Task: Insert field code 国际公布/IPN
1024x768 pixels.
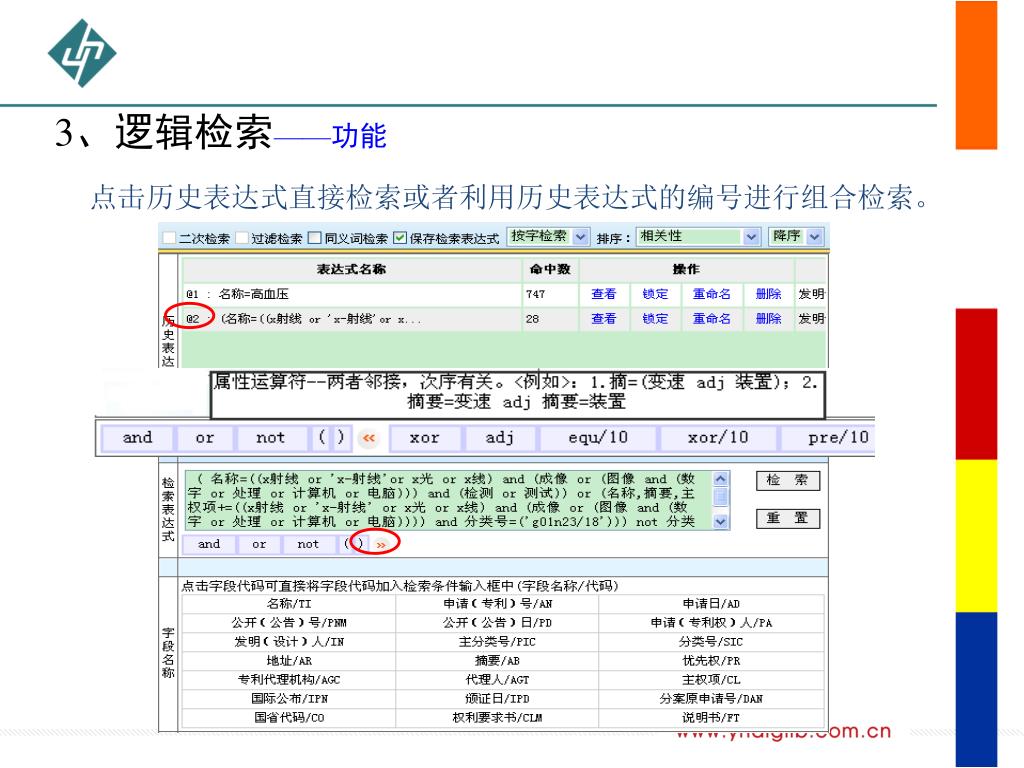Action: pos(289,699)
